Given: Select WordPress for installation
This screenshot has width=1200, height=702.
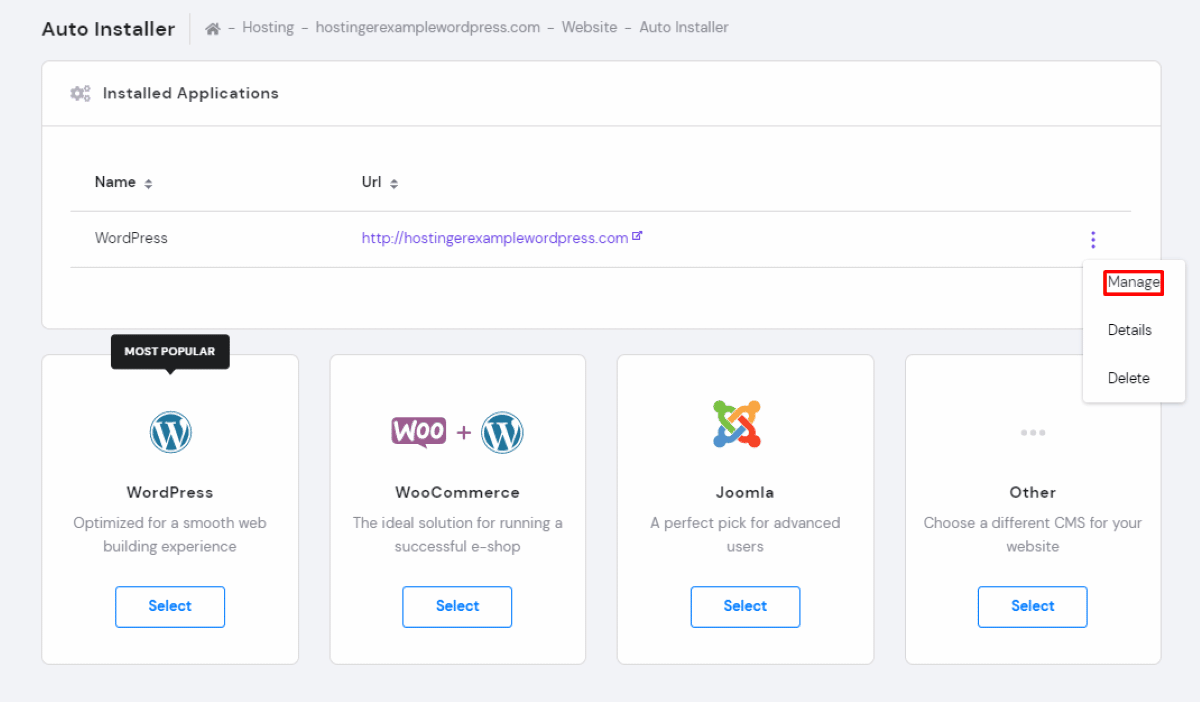Looking at the screenshot, I should coord(170,606).
